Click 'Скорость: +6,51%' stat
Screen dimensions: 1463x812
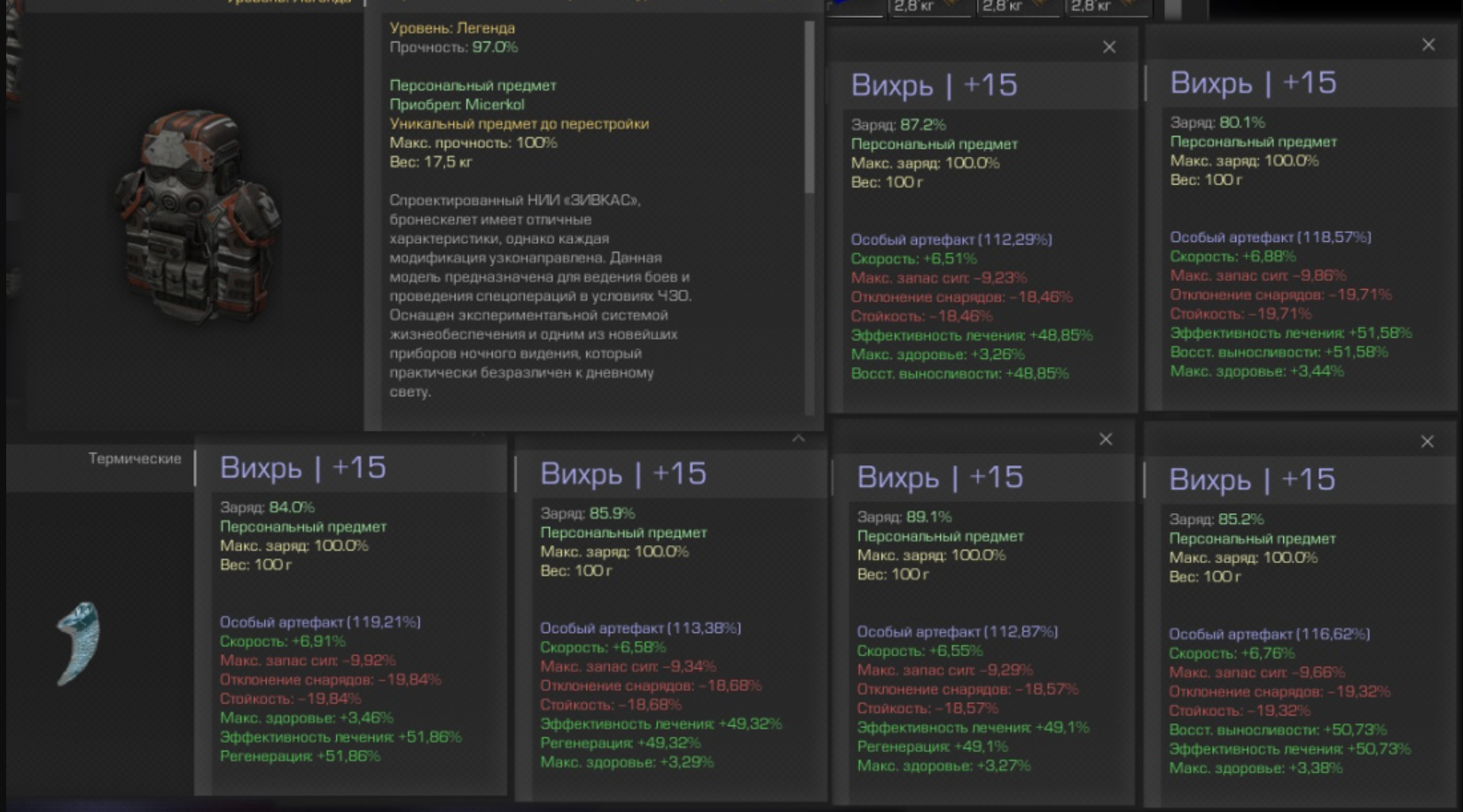coord(913,259)
